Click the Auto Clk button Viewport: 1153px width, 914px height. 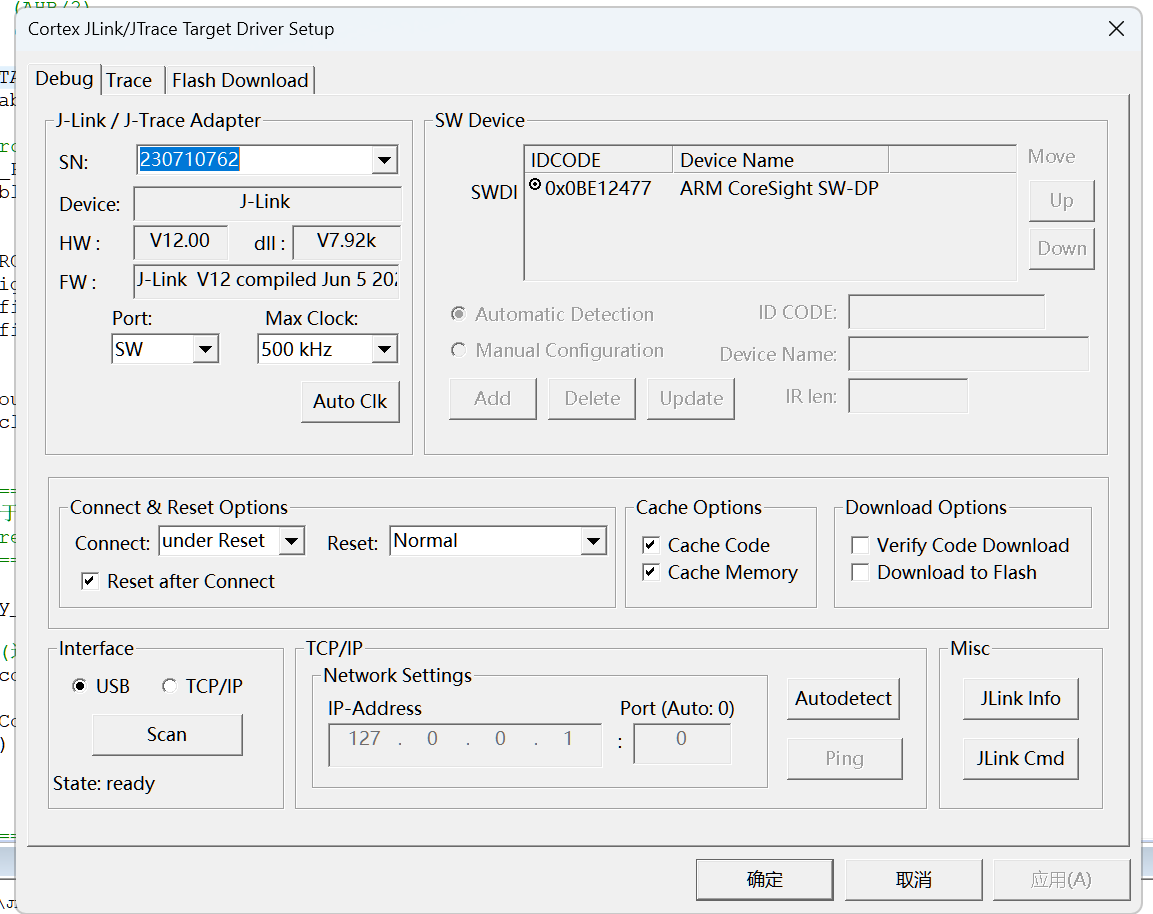tap(350, 401)
